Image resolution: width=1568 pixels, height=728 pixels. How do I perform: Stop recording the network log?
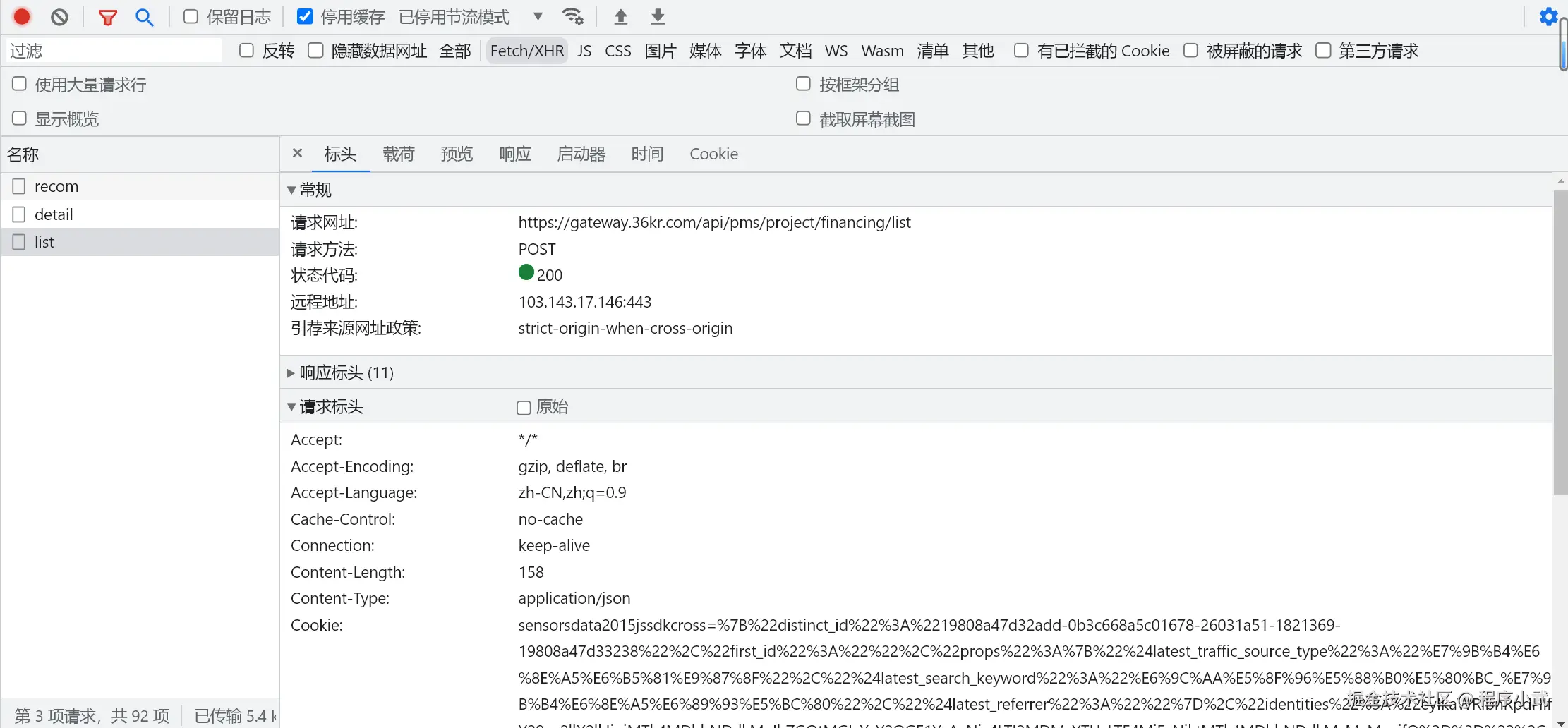(x=20, y=16)
